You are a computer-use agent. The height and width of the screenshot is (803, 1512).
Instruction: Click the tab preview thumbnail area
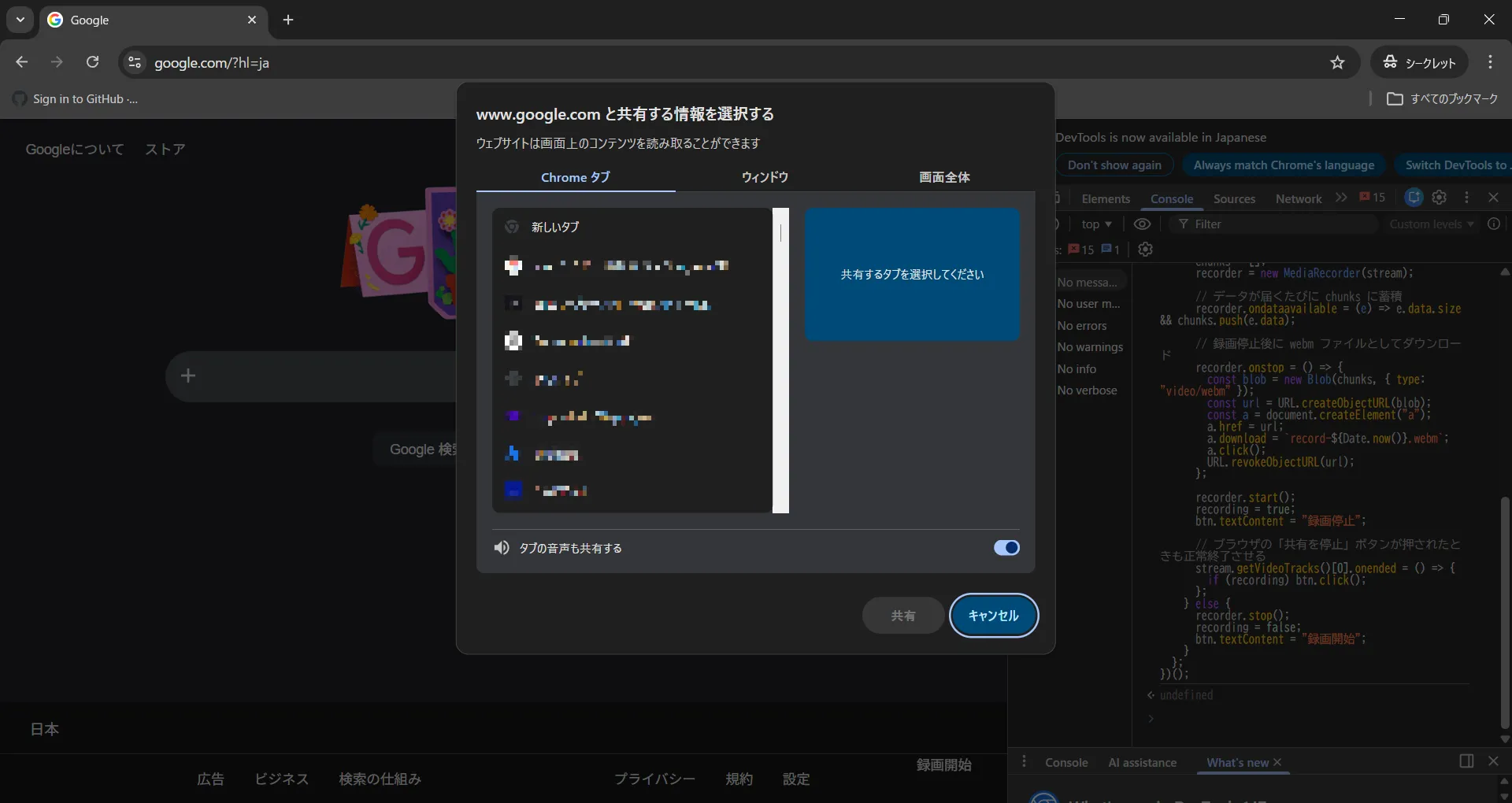912,274
